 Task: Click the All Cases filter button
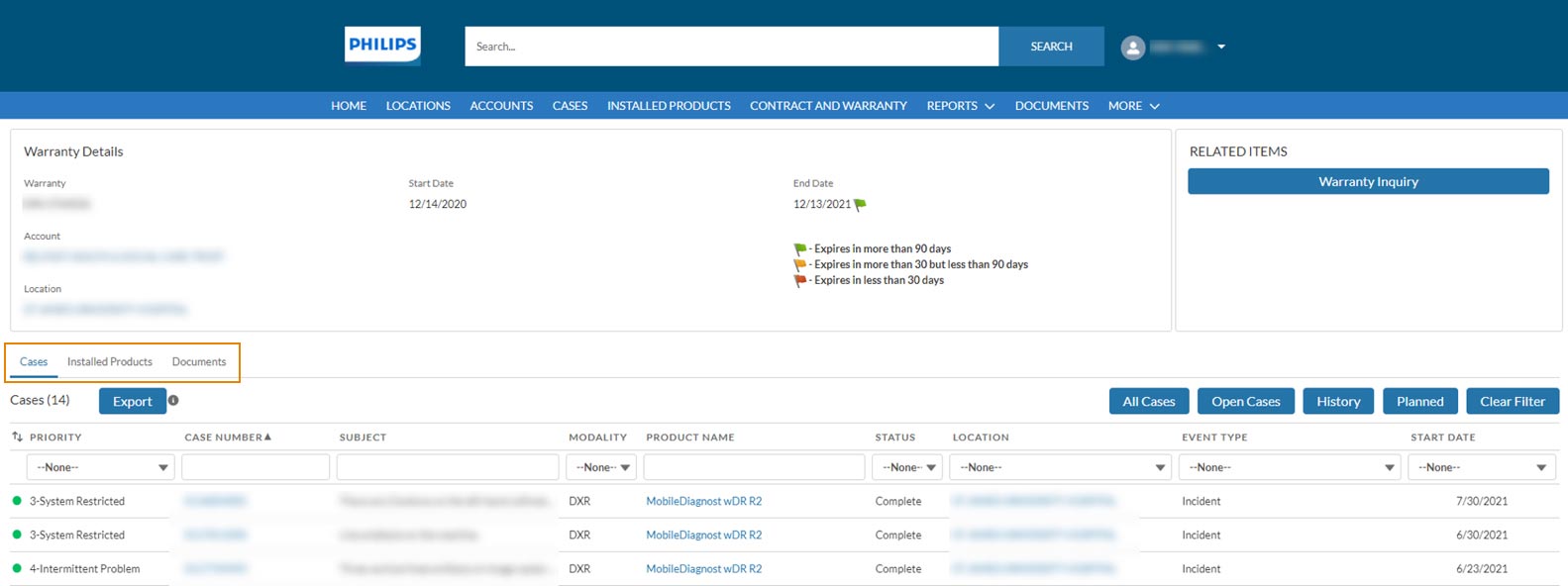tap(1148, 401)
